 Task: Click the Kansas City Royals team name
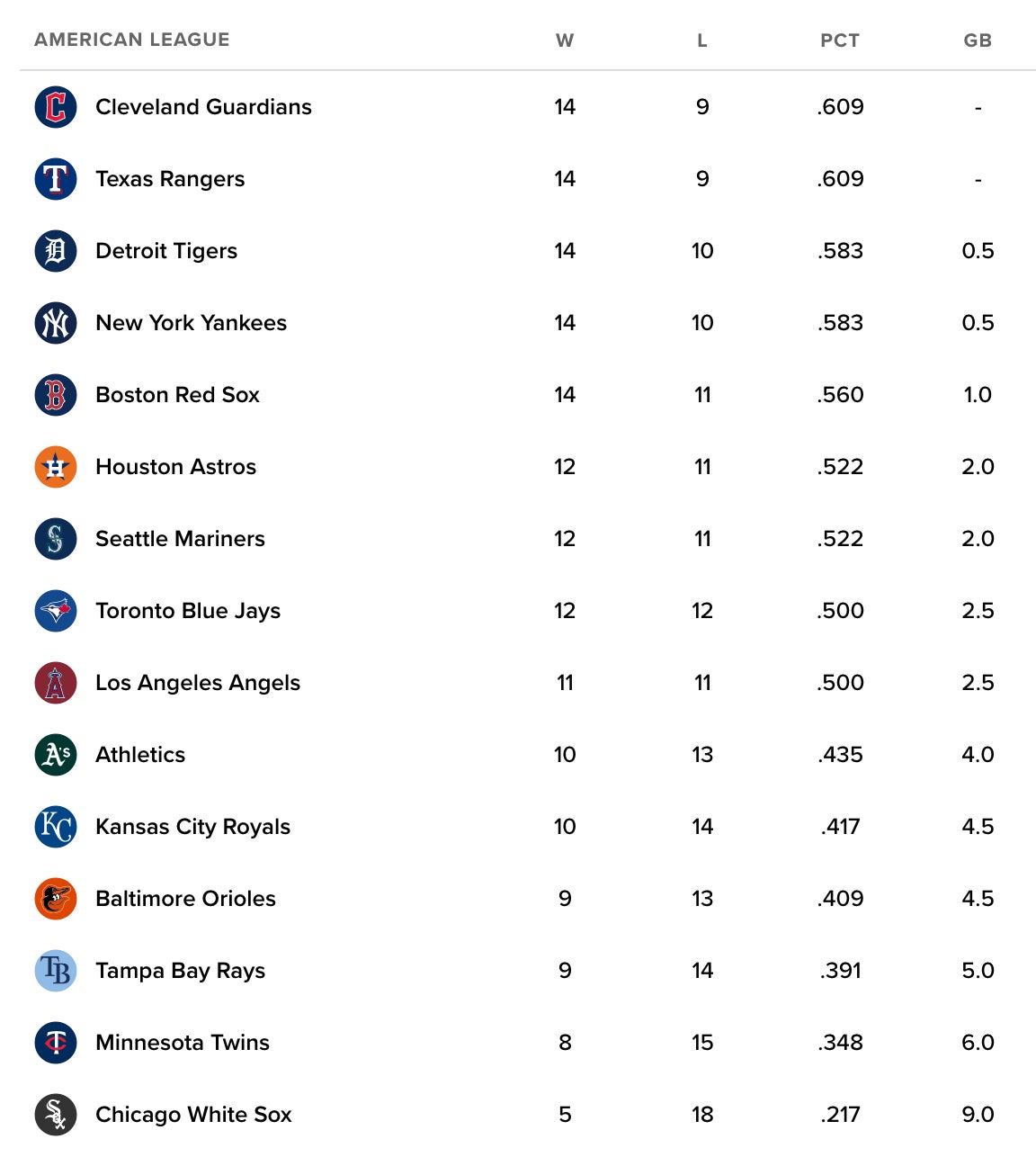point(192,827)
